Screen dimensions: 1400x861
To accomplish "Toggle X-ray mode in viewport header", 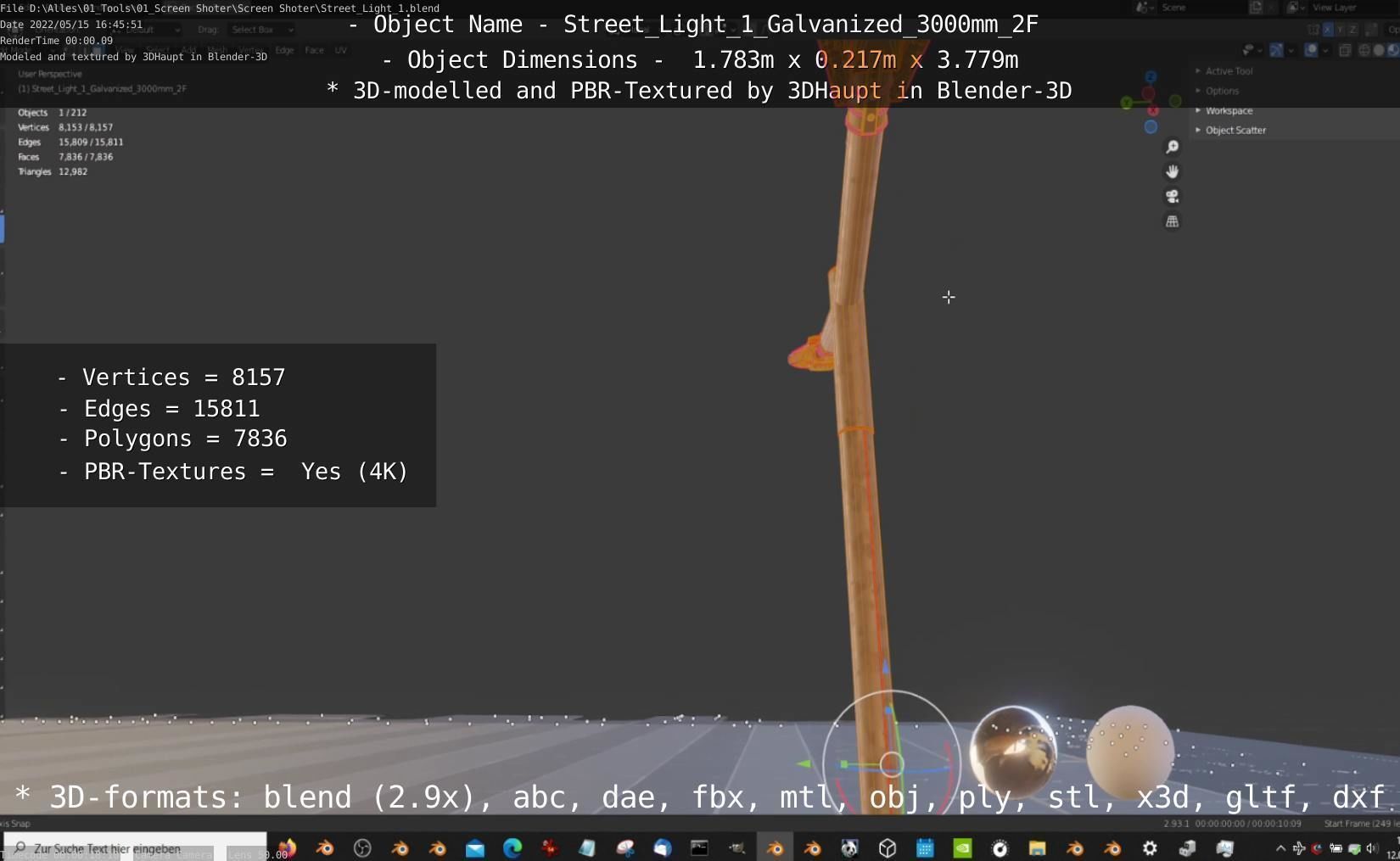I will tap(1345, 50).
